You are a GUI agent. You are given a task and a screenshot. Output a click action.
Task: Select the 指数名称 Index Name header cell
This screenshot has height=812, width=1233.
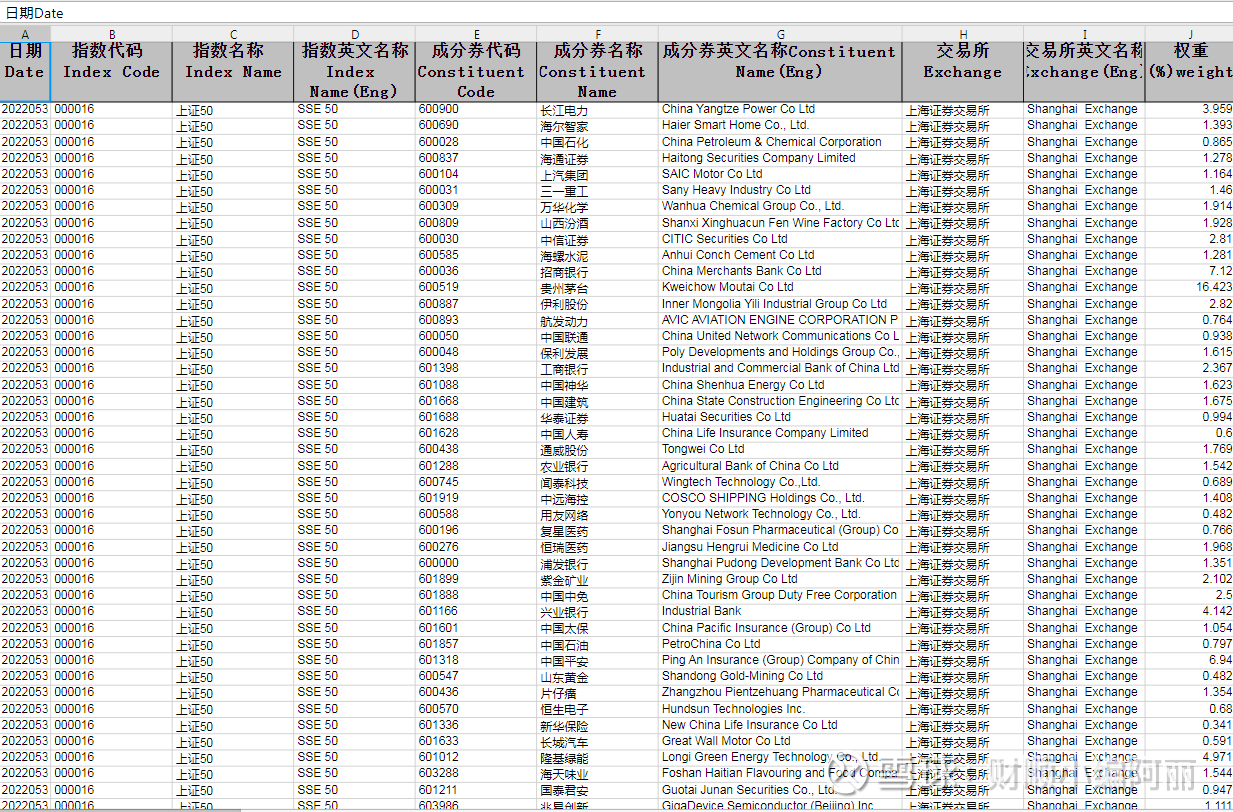(233, 71)
